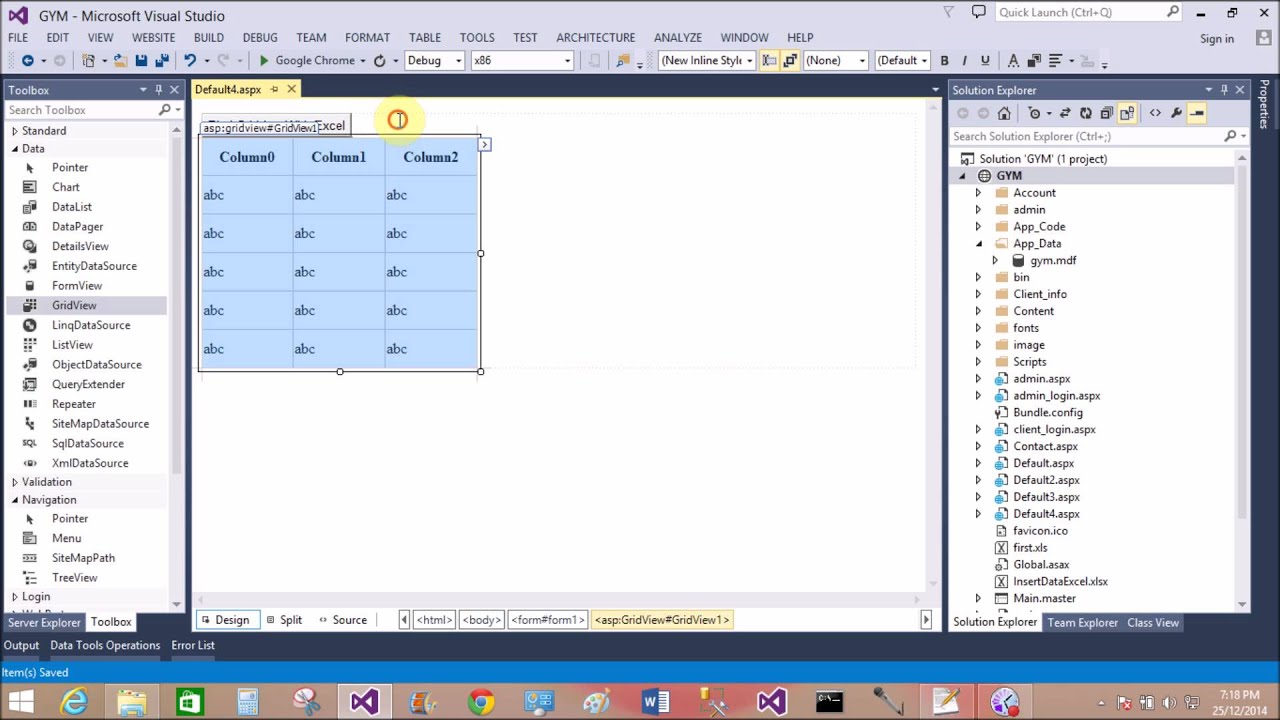Click the Open File toolbar icon
This screenshot has height=720, width=1280.
pyautogui.click(x=119, y=61)
